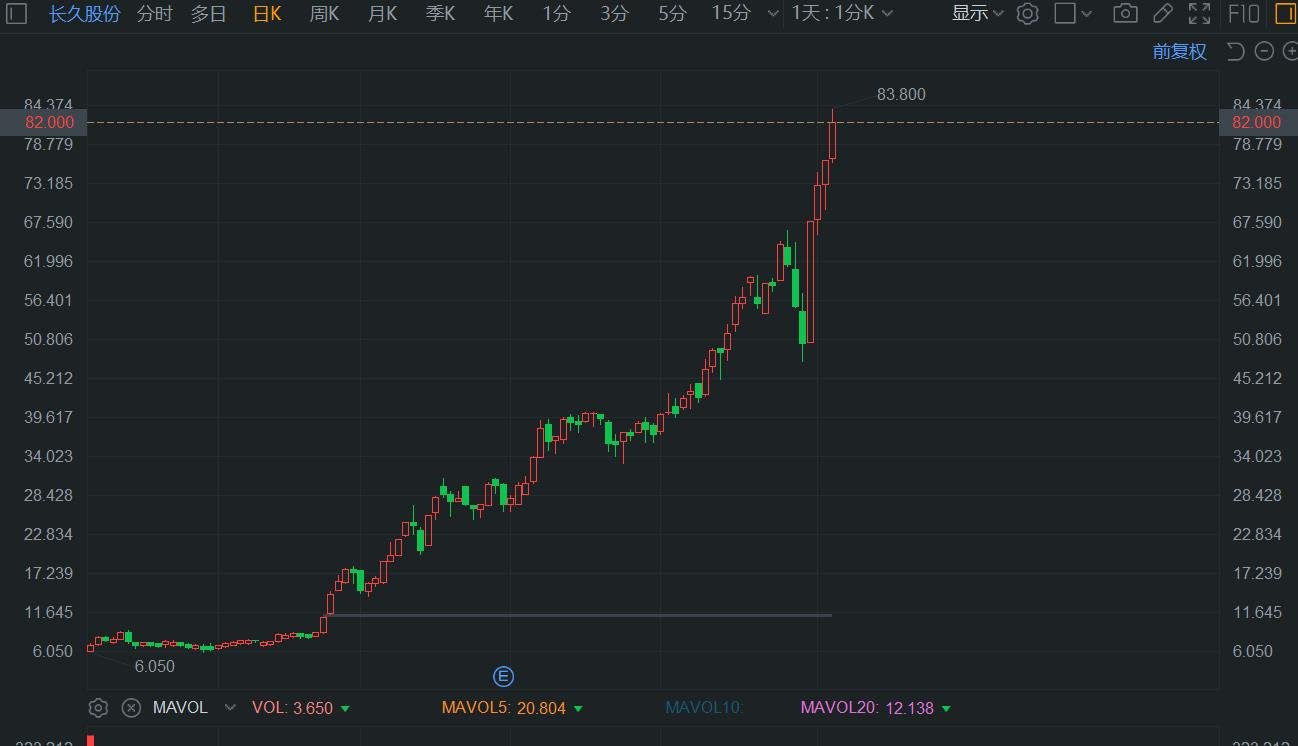Open MAVOL indicator settings gear
1298x746 pixels.
click(x=98, y=708)
